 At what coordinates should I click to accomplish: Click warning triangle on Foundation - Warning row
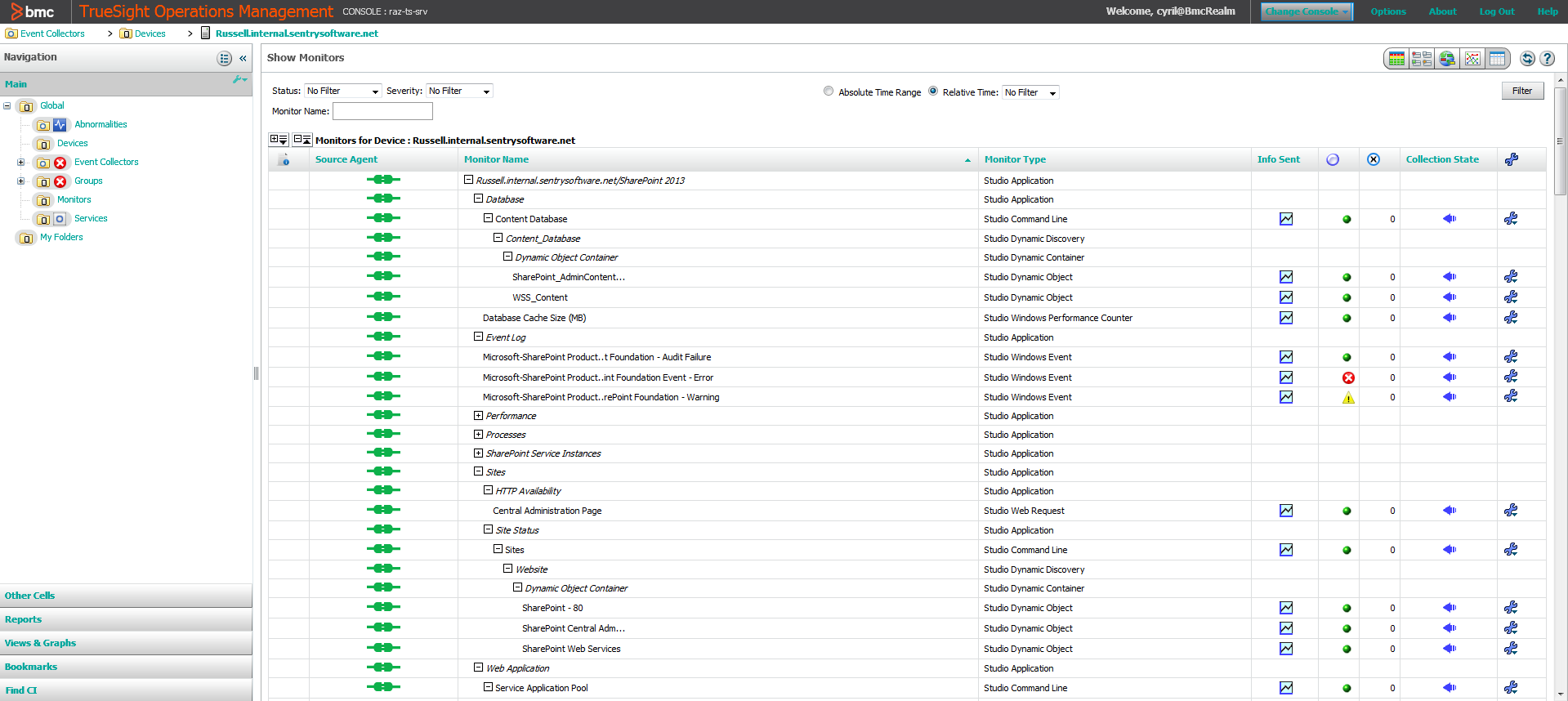tap(1348, 398)
